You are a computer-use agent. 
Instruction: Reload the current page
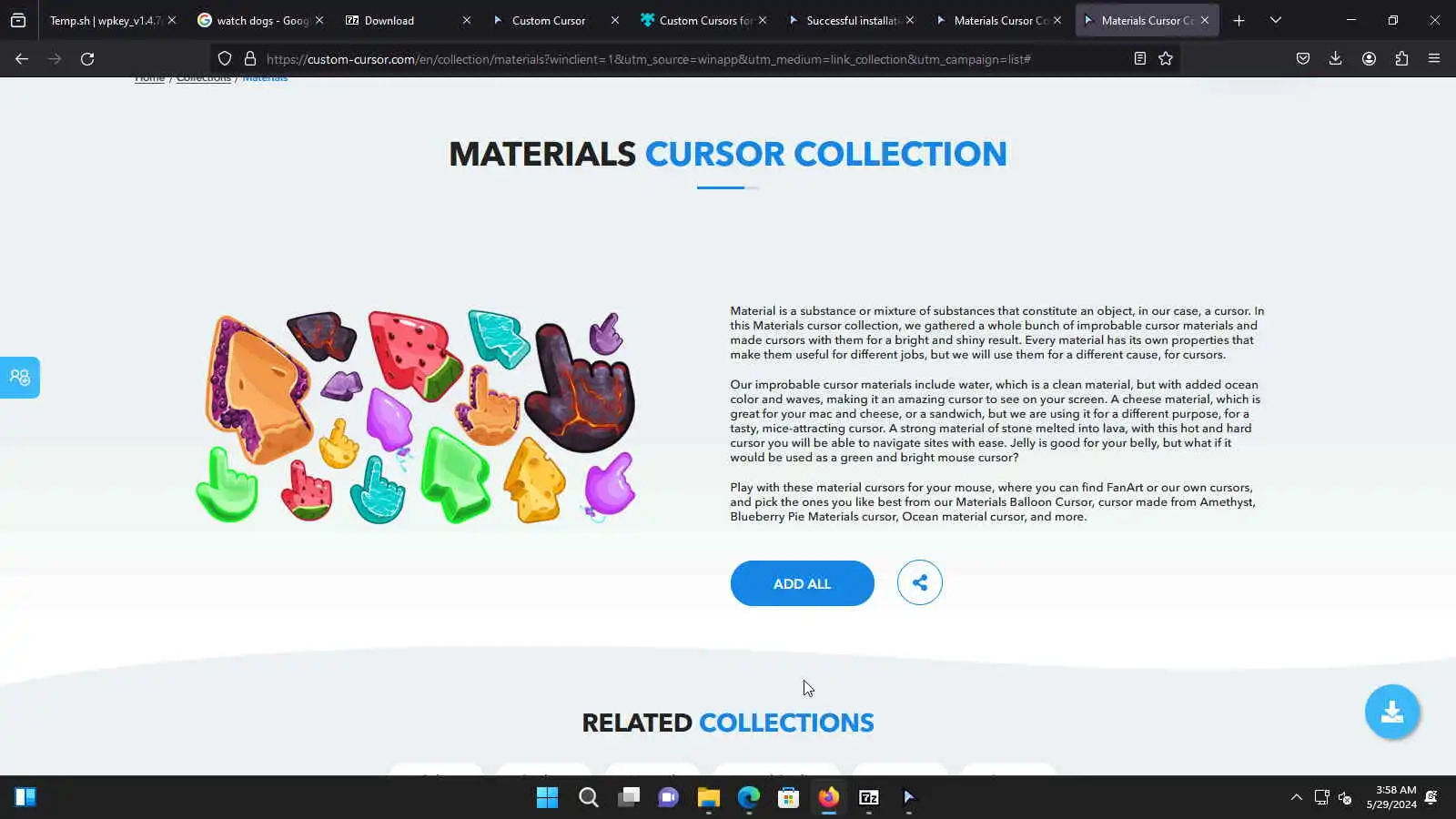click(87, 58)
